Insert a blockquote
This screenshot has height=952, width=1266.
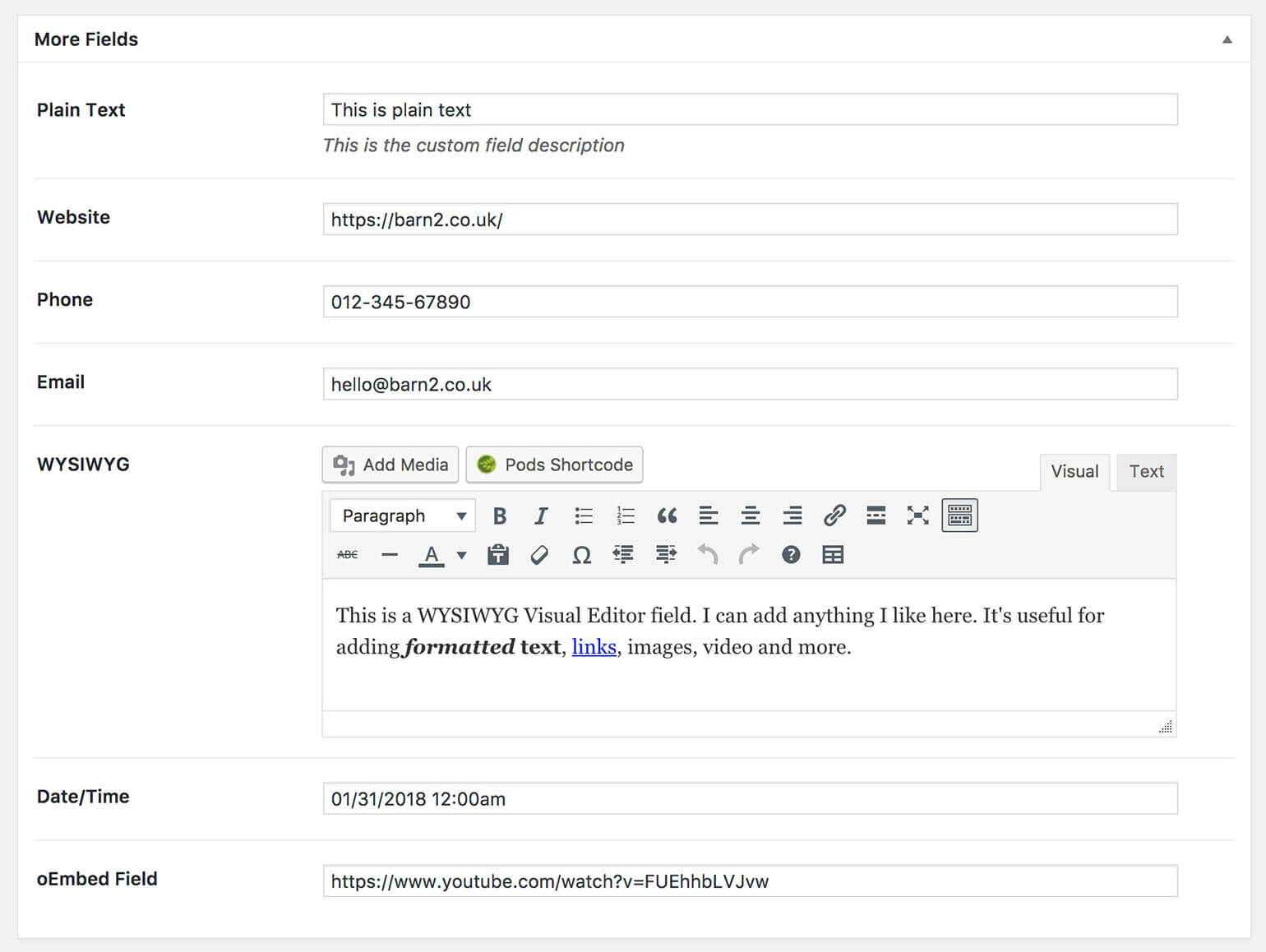click(x=667, y=515)
